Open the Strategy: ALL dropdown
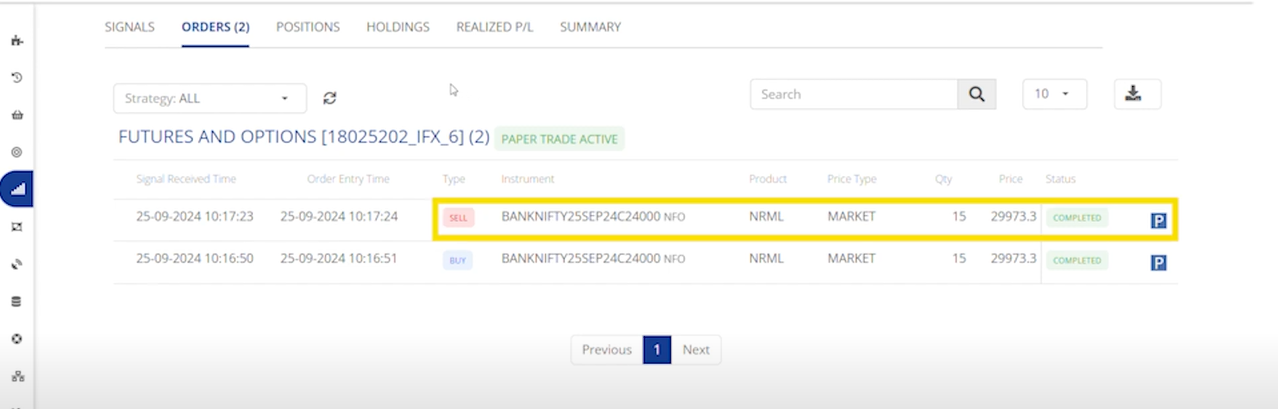Image resolution: width=1278 pixels, height=409 pixels. [x=207, y=98]
